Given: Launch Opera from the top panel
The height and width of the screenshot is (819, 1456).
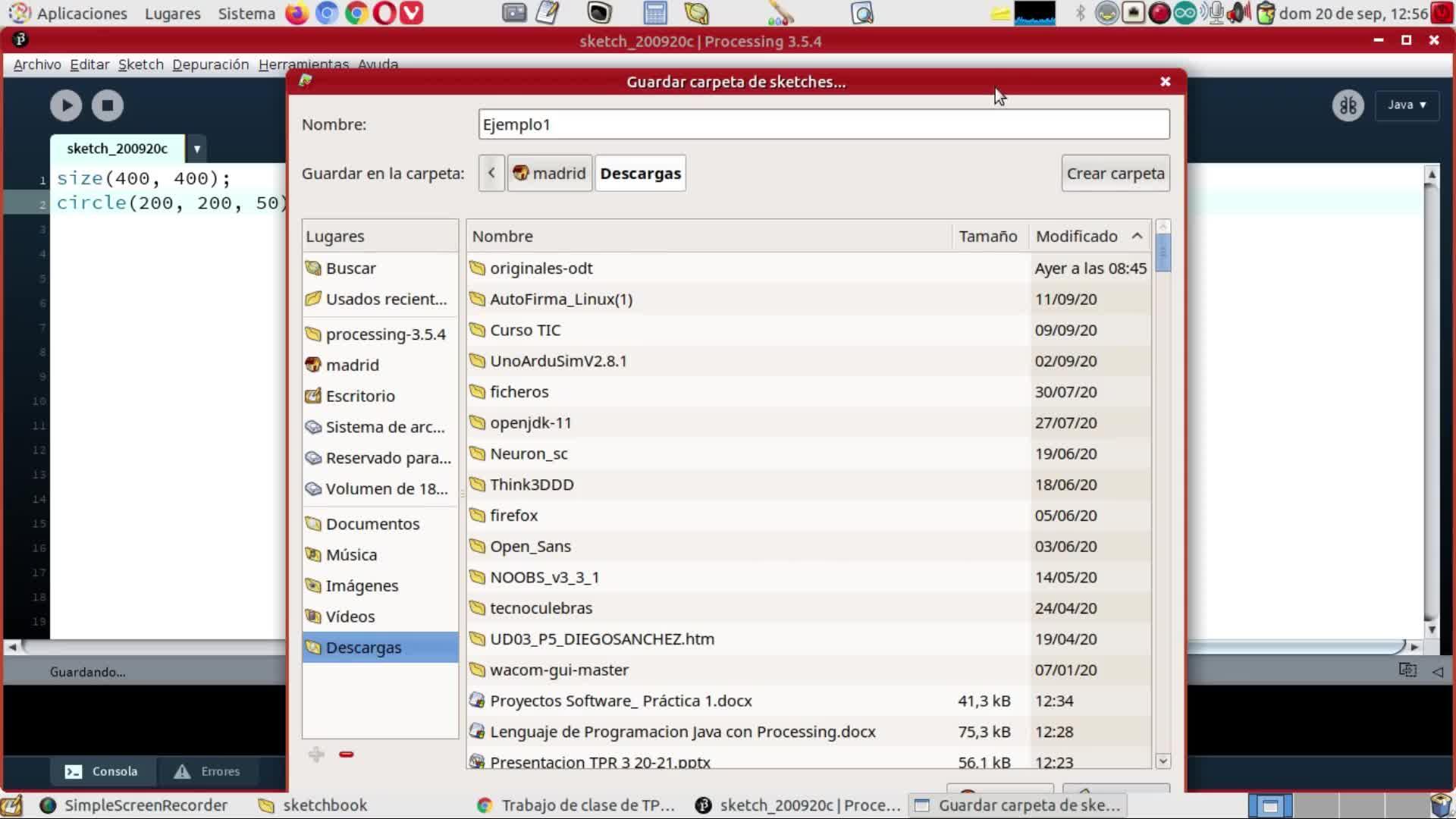Looking at the screenshot, I should click(384, 13).
